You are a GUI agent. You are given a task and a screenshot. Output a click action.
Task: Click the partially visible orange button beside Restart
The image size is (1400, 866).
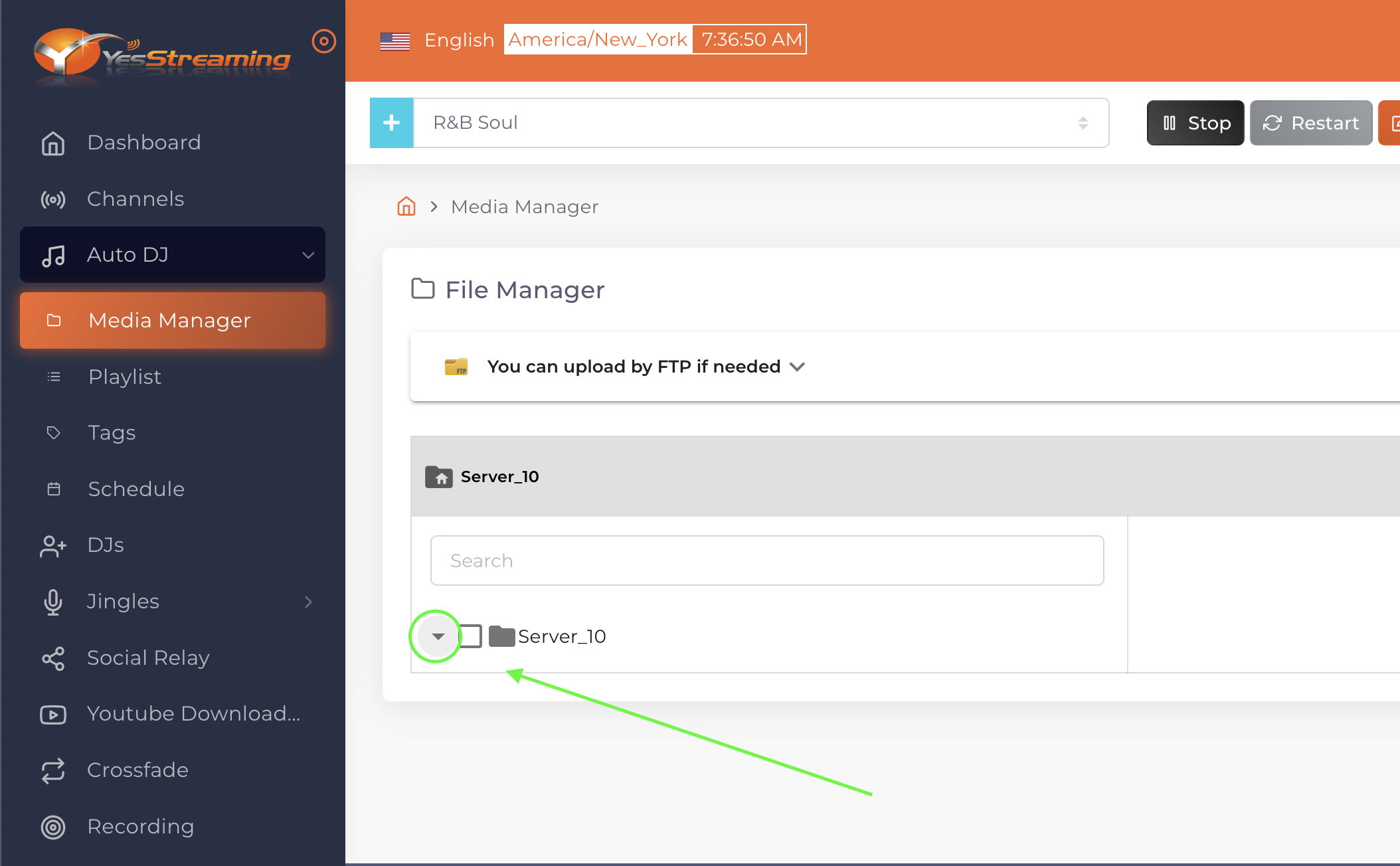1389,123
